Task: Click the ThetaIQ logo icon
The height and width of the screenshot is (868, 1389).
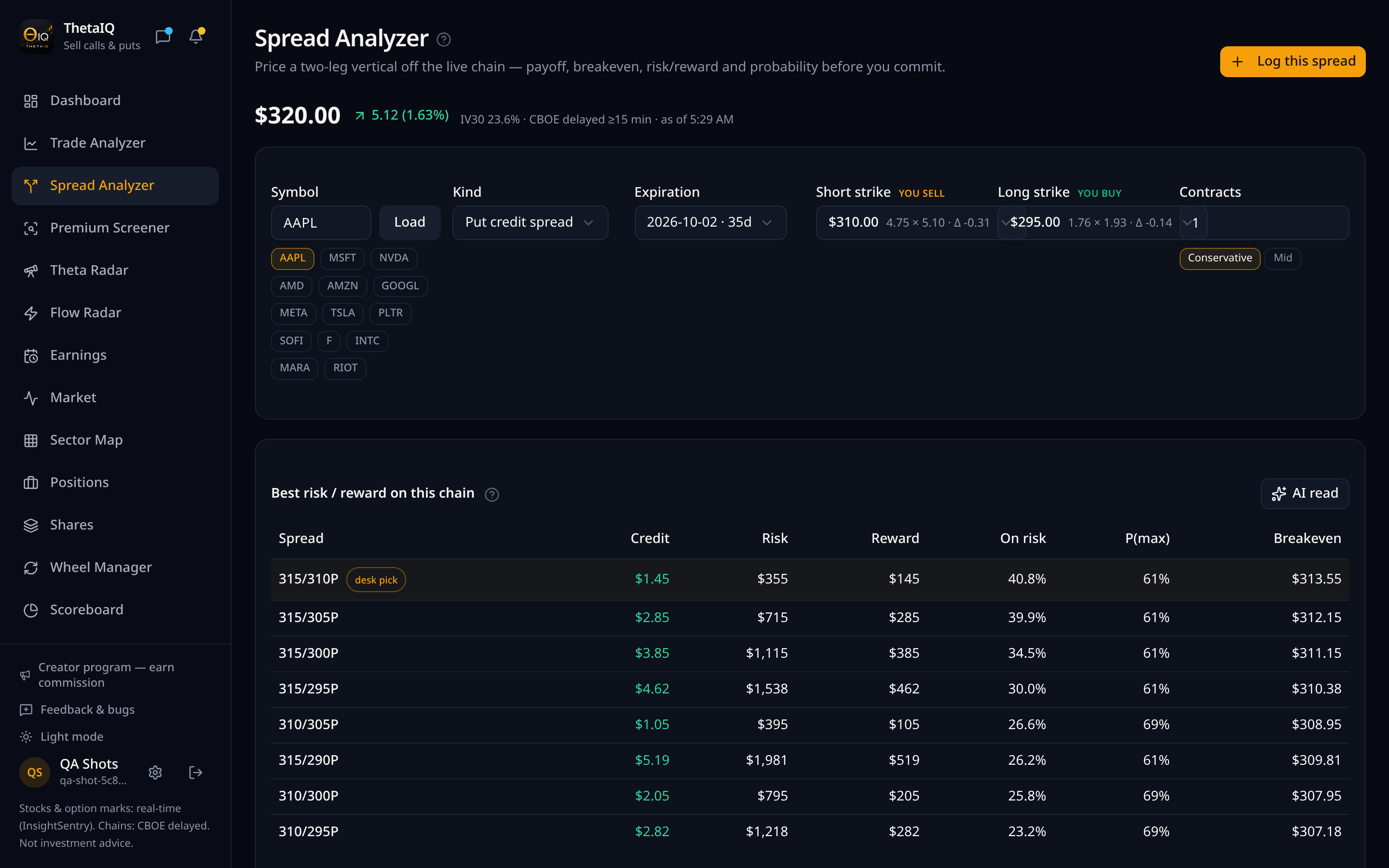Action: [36, 36]
